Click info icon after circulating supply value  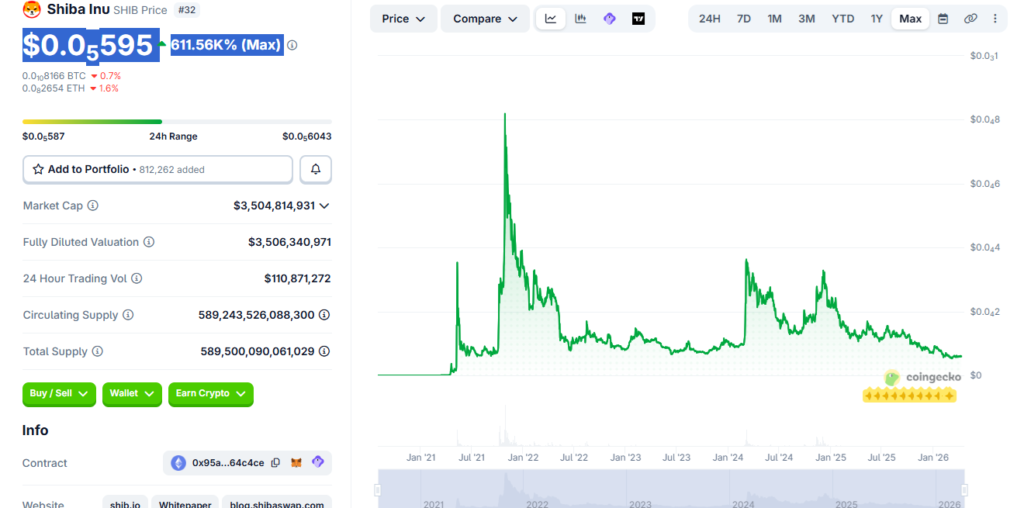pos(324,315)
